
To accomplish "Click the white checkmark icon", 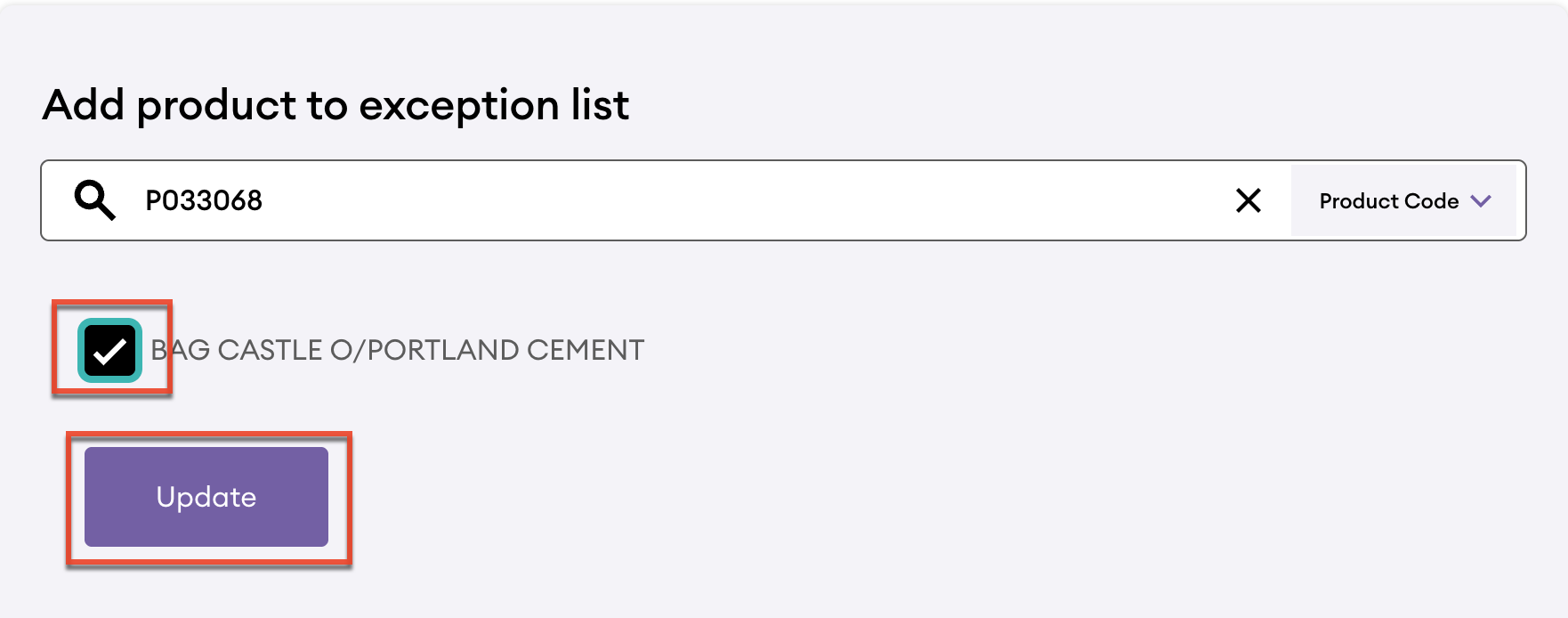I will pos(110,351).
